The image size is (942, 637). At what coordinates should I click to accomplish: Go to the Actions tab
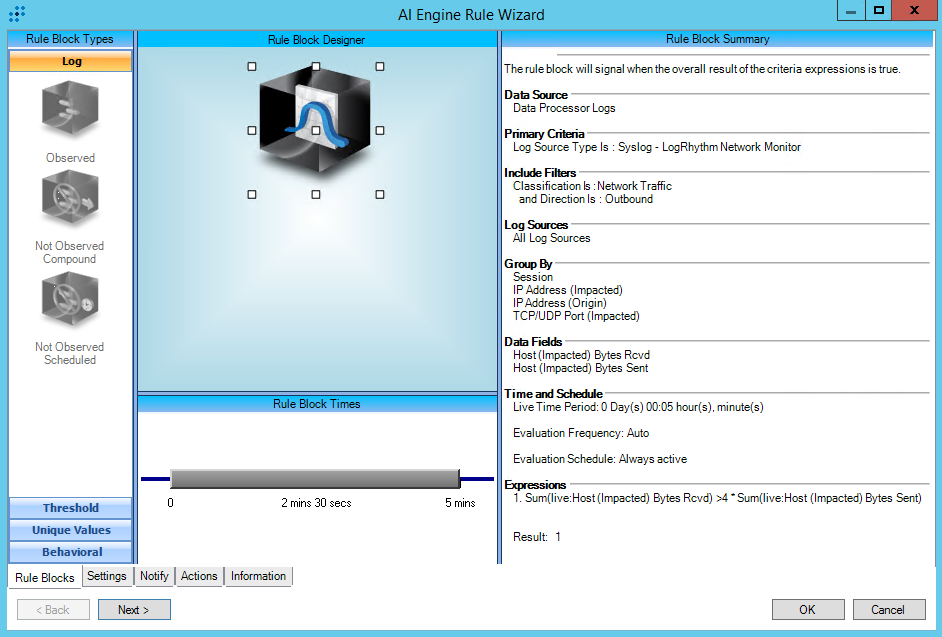coord(199,576)
